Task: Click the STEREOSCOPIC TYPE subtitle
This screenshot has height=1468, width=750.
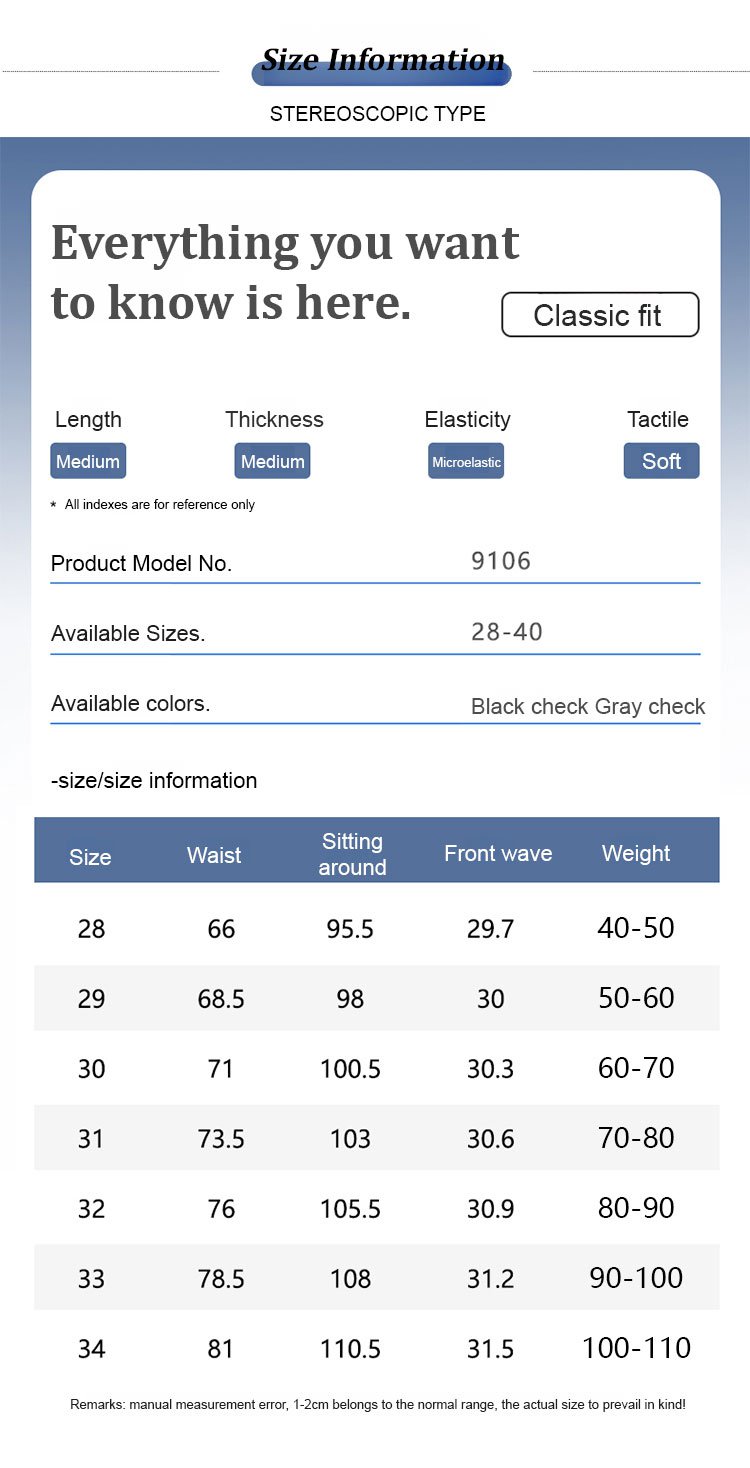Action: click(377, 114)
